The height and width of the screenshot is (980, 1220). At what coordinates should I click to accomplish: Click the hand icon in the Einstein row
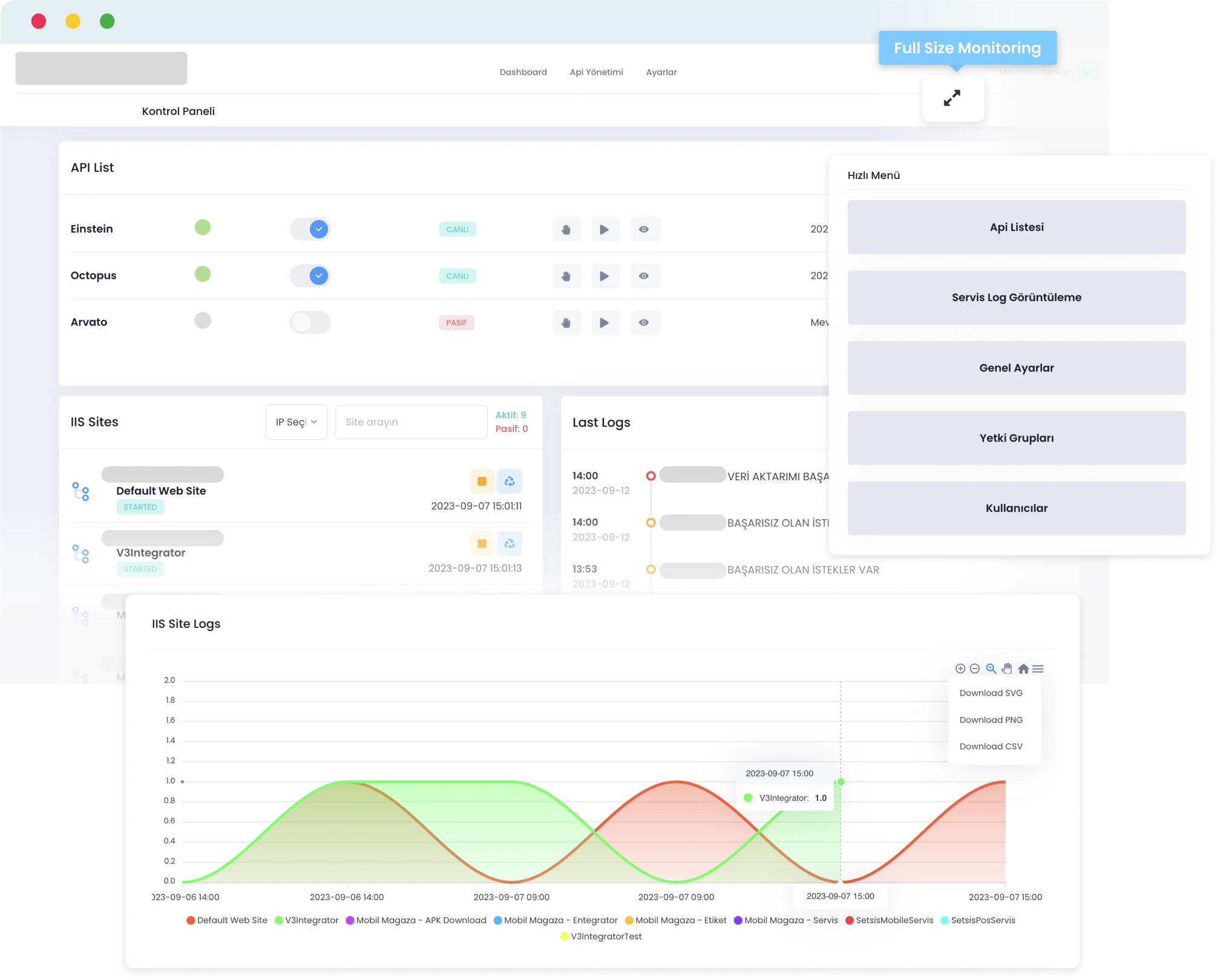pyautogui.click(x=566, y=229)
